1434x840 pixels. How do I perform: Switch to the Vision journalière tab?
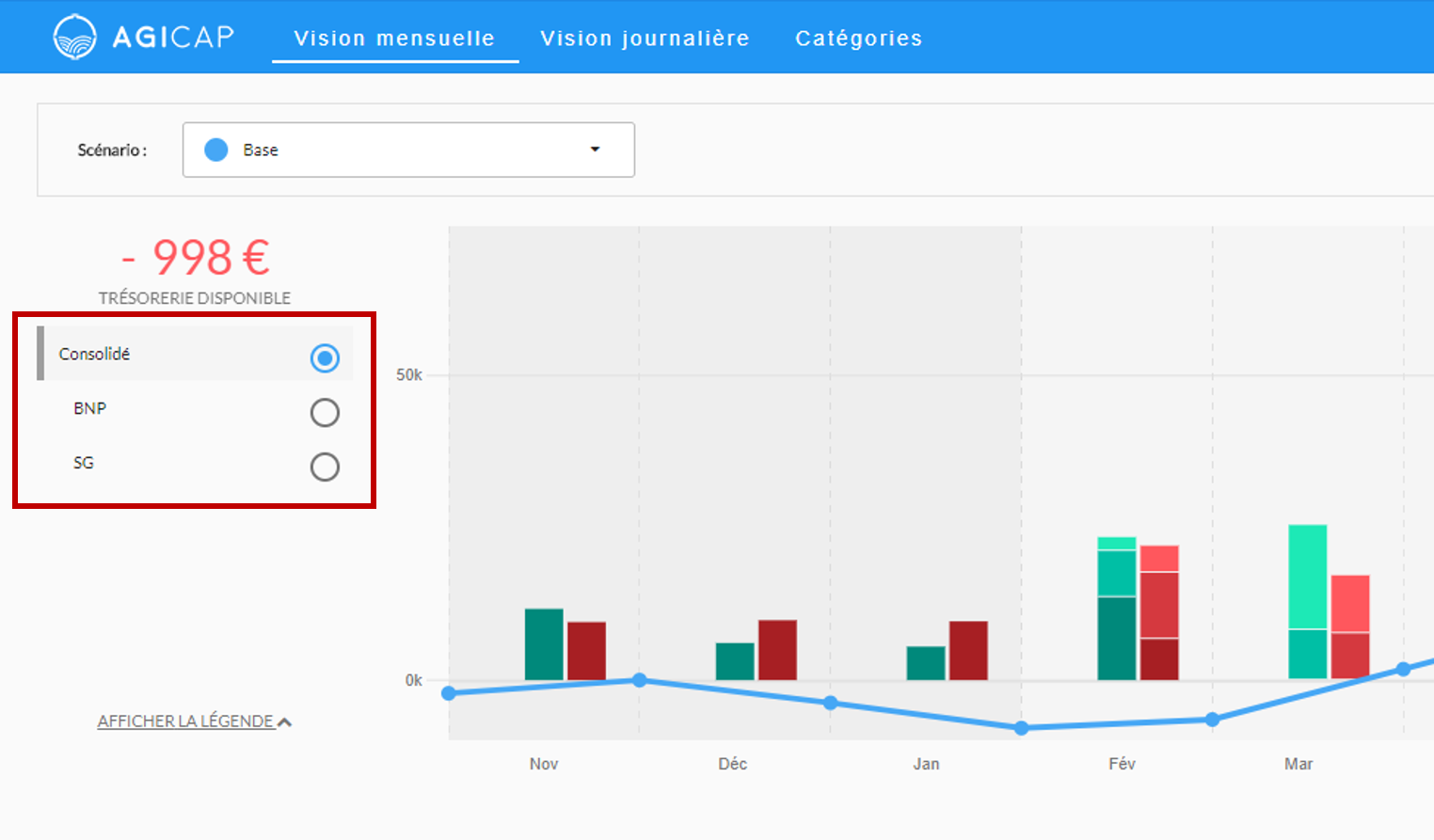point(645,39)
